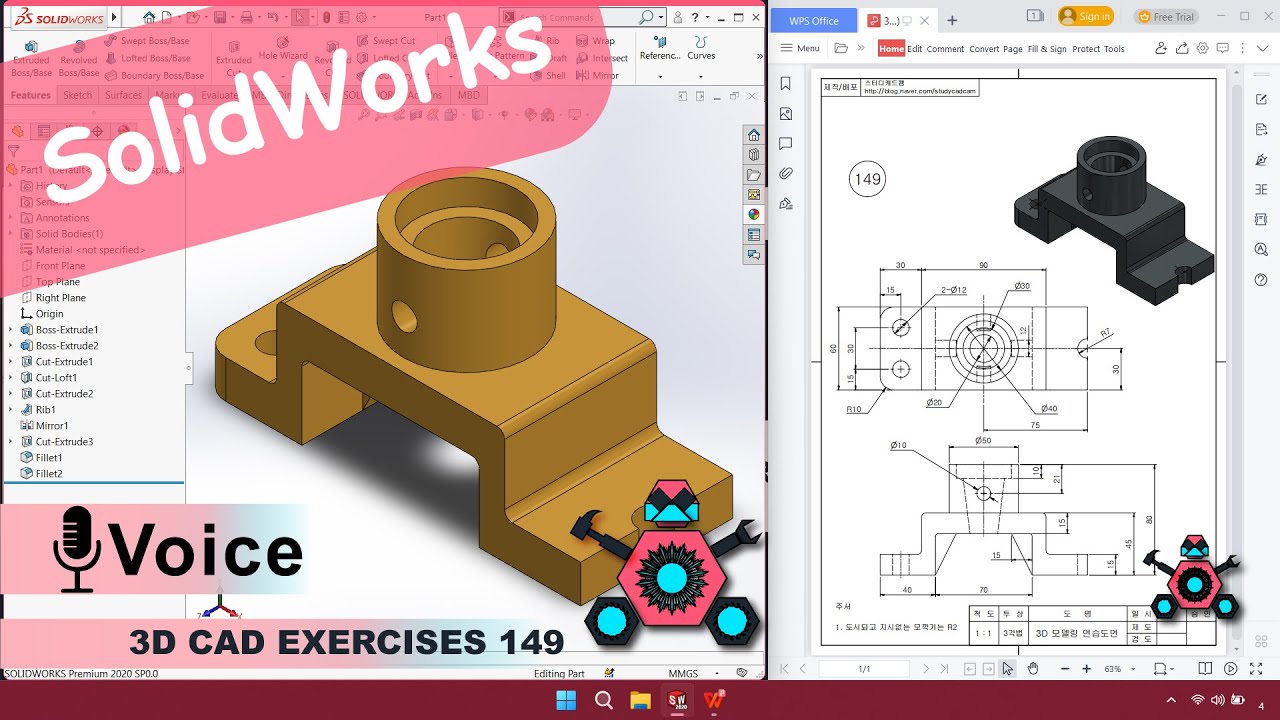Open Custom Properties tab in task pane

coord(754,235)
